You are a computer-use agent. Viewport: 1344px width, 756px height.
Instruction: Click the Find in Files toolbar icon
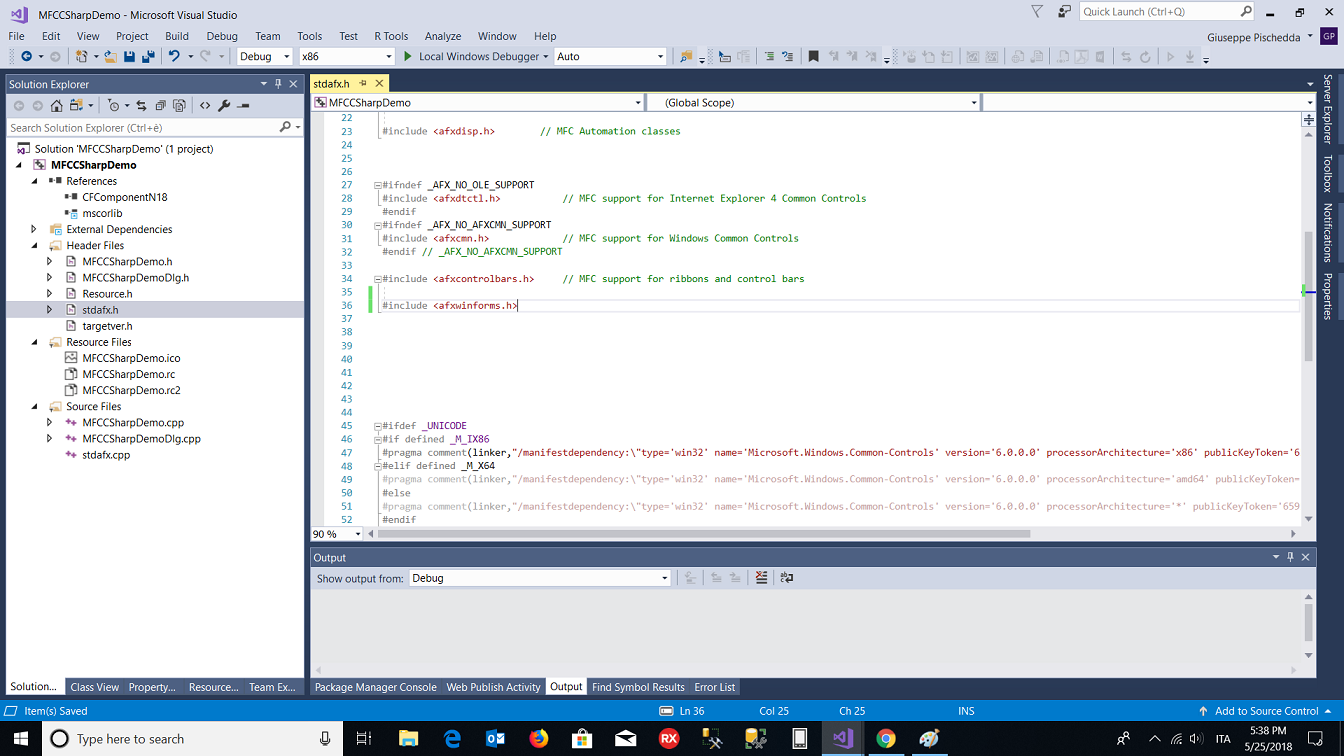(x=686, y=57)
